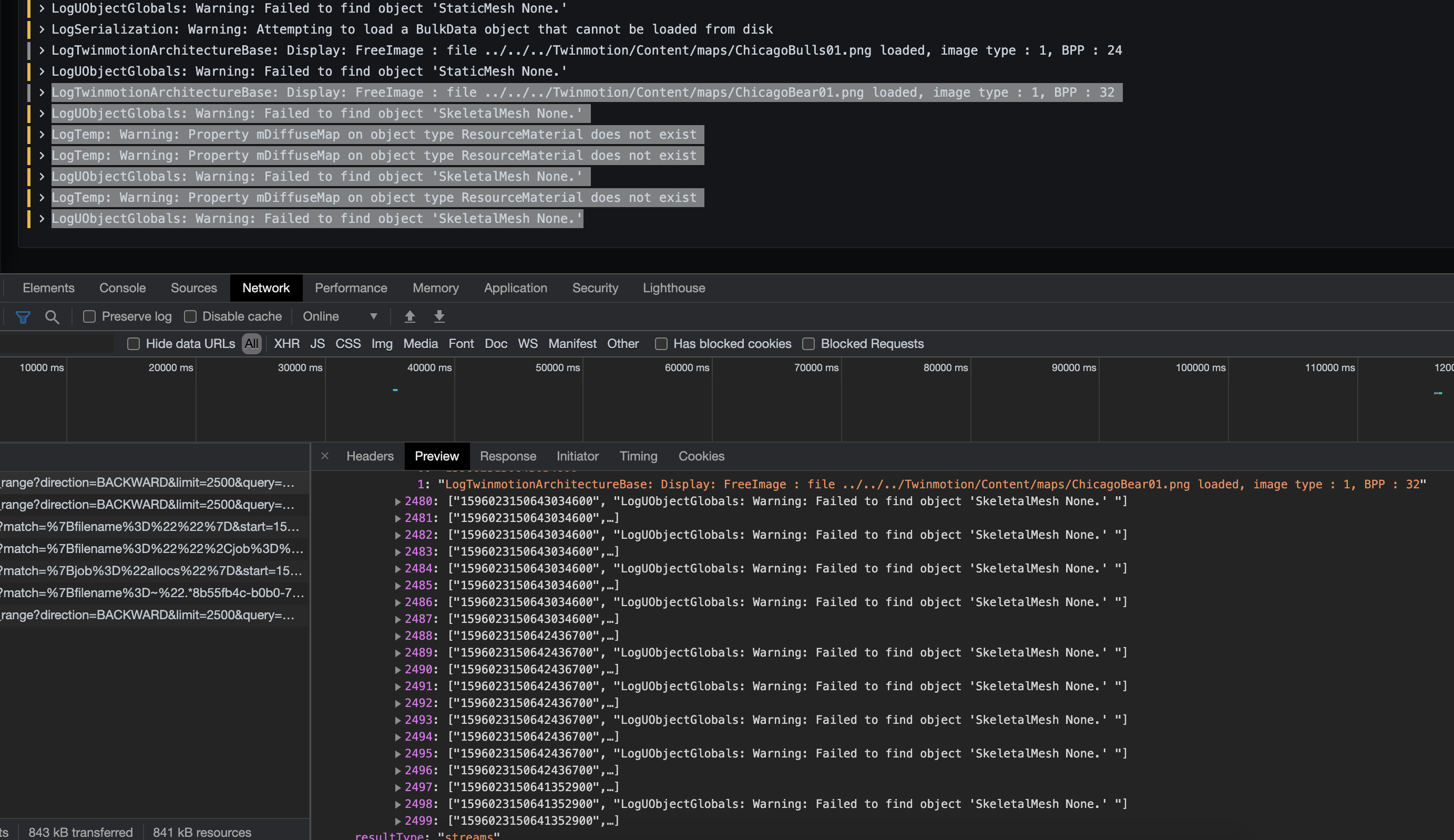Open the Online network throttling dropdown

click(x=340, y=316)
